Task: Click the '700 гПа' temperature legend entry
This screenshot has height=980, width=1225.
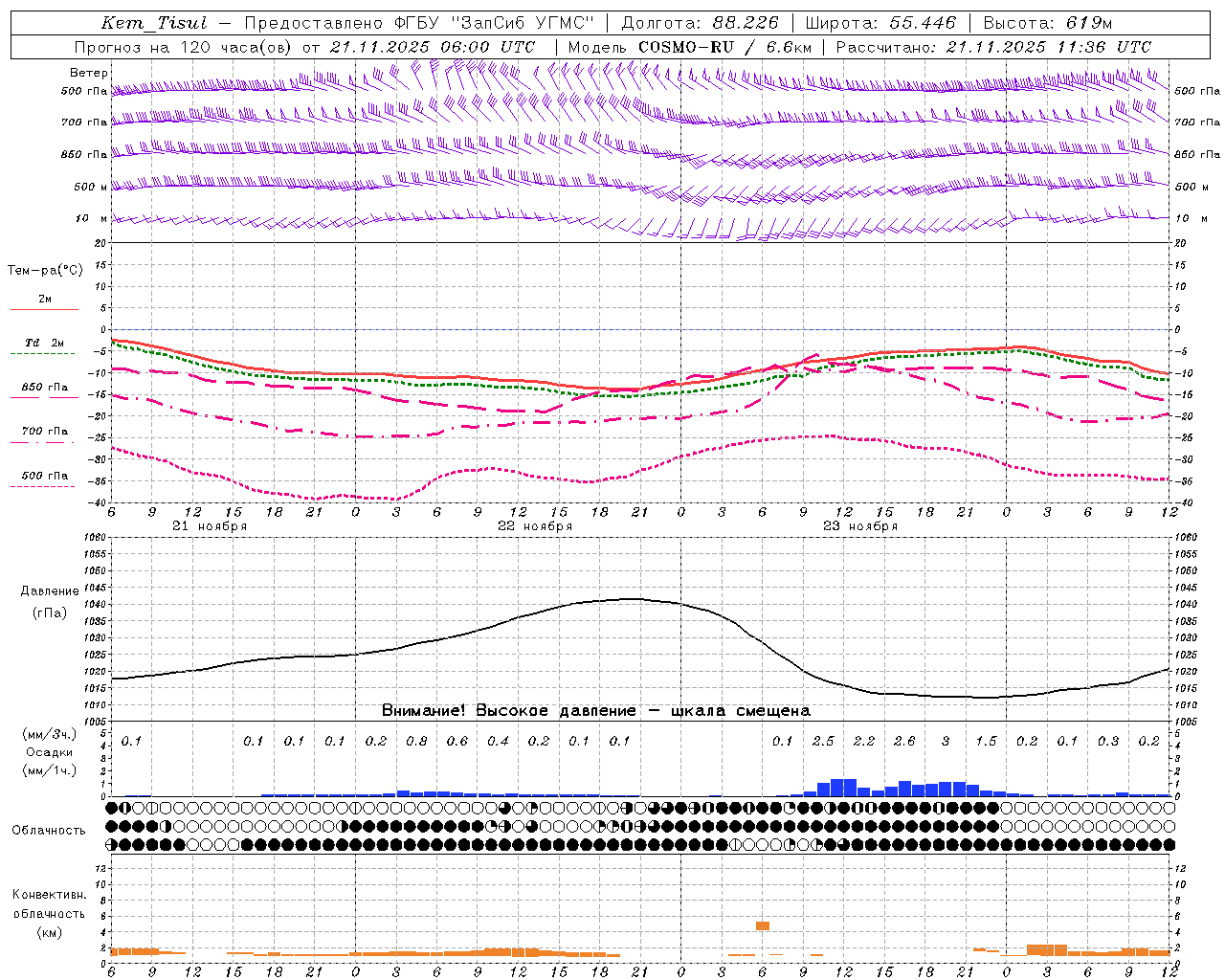Action: coord(44,432)
